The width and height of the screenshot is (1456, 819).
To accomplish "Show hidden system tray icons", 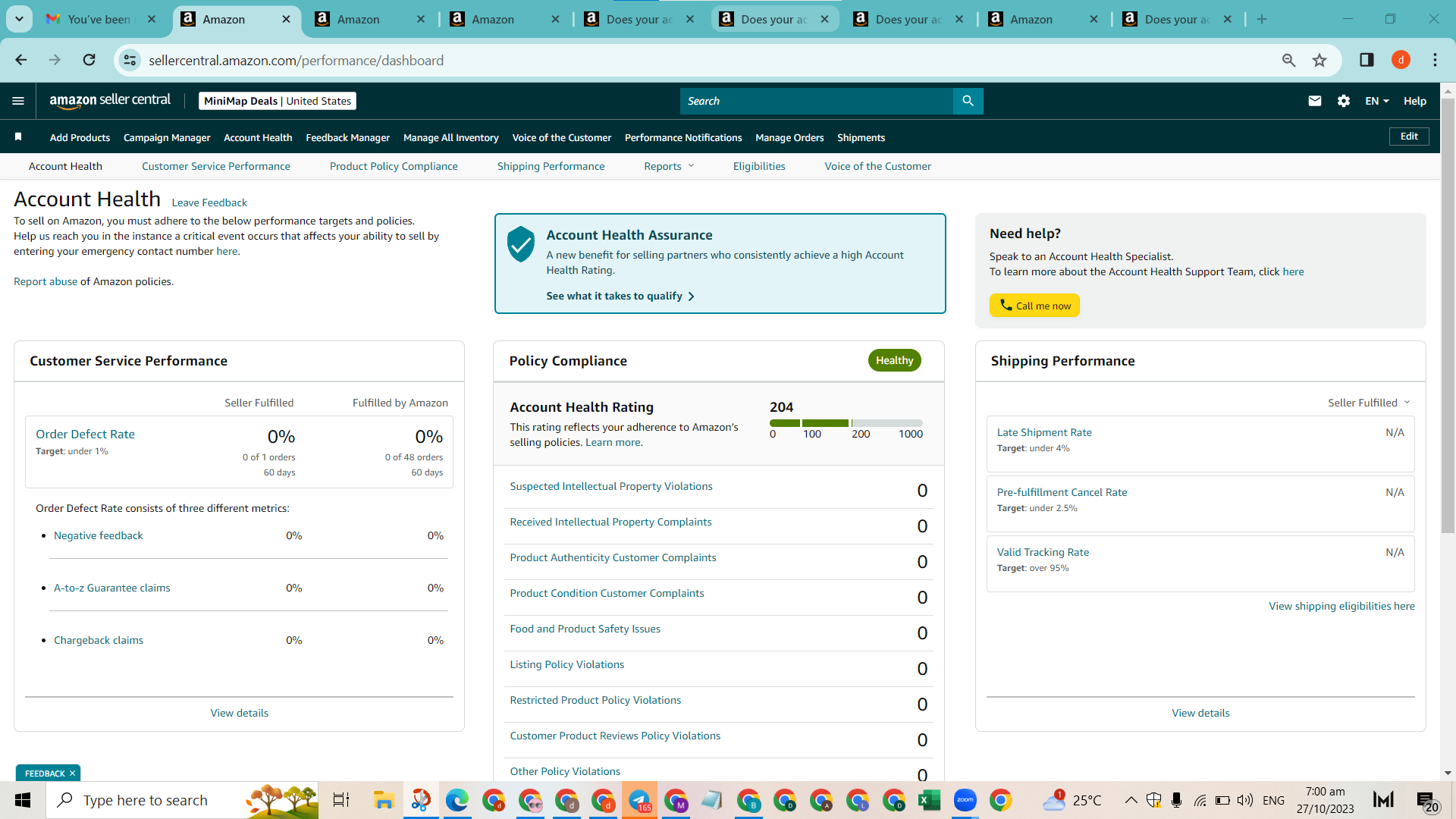I will click(x=1131, y=800).
